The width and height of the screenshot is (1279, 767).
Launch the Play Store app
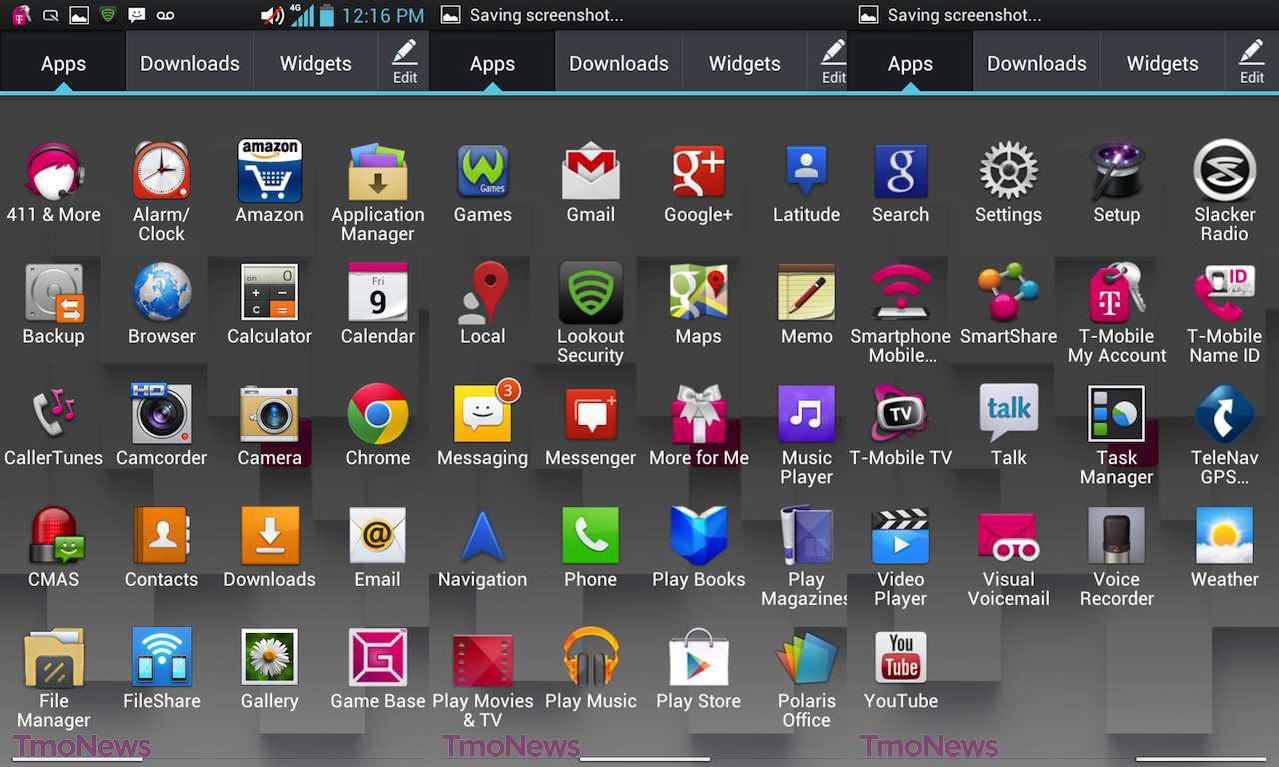click(698, 659)
